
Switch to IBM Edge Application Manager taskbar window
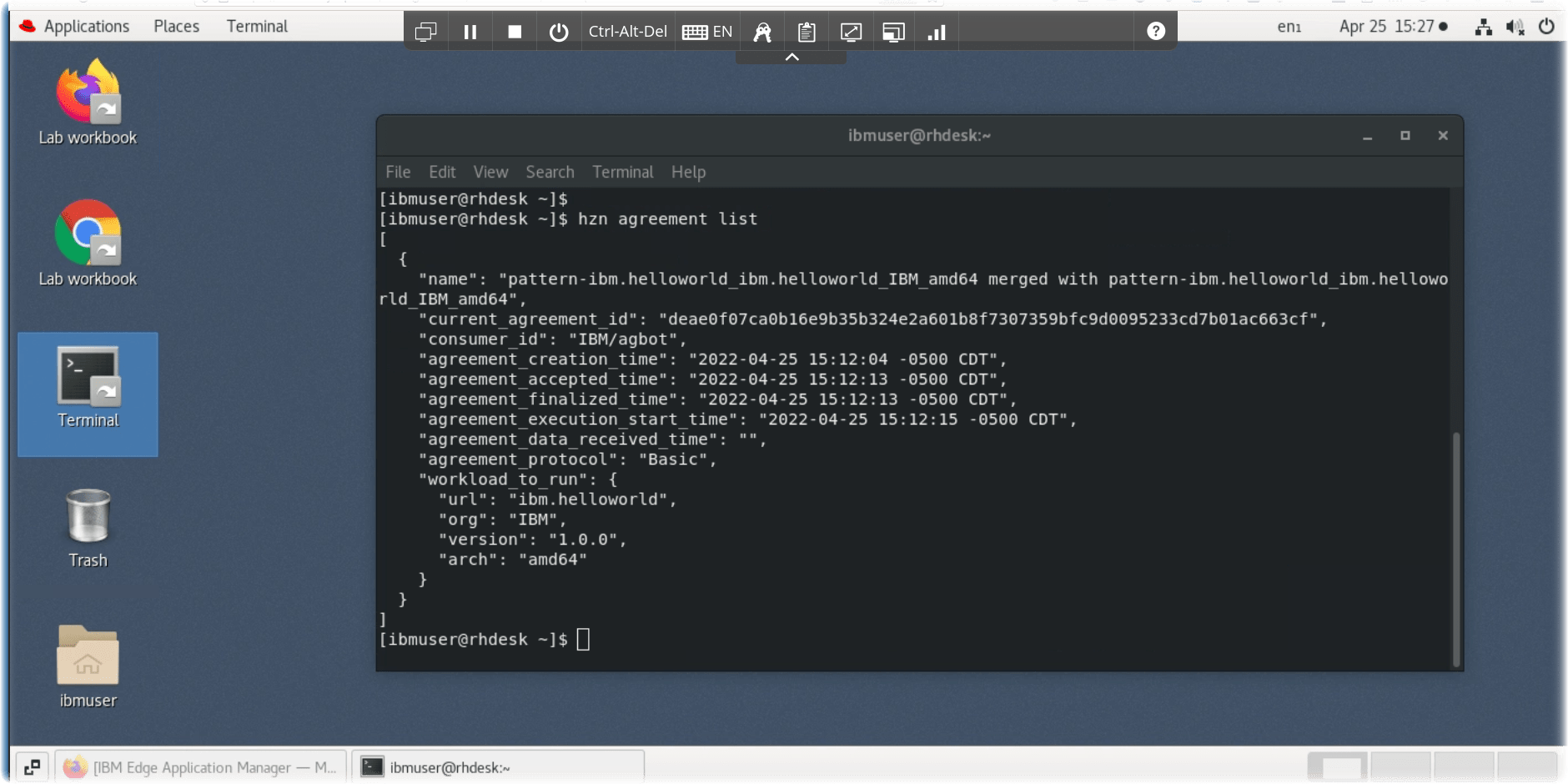click(201, 766)
